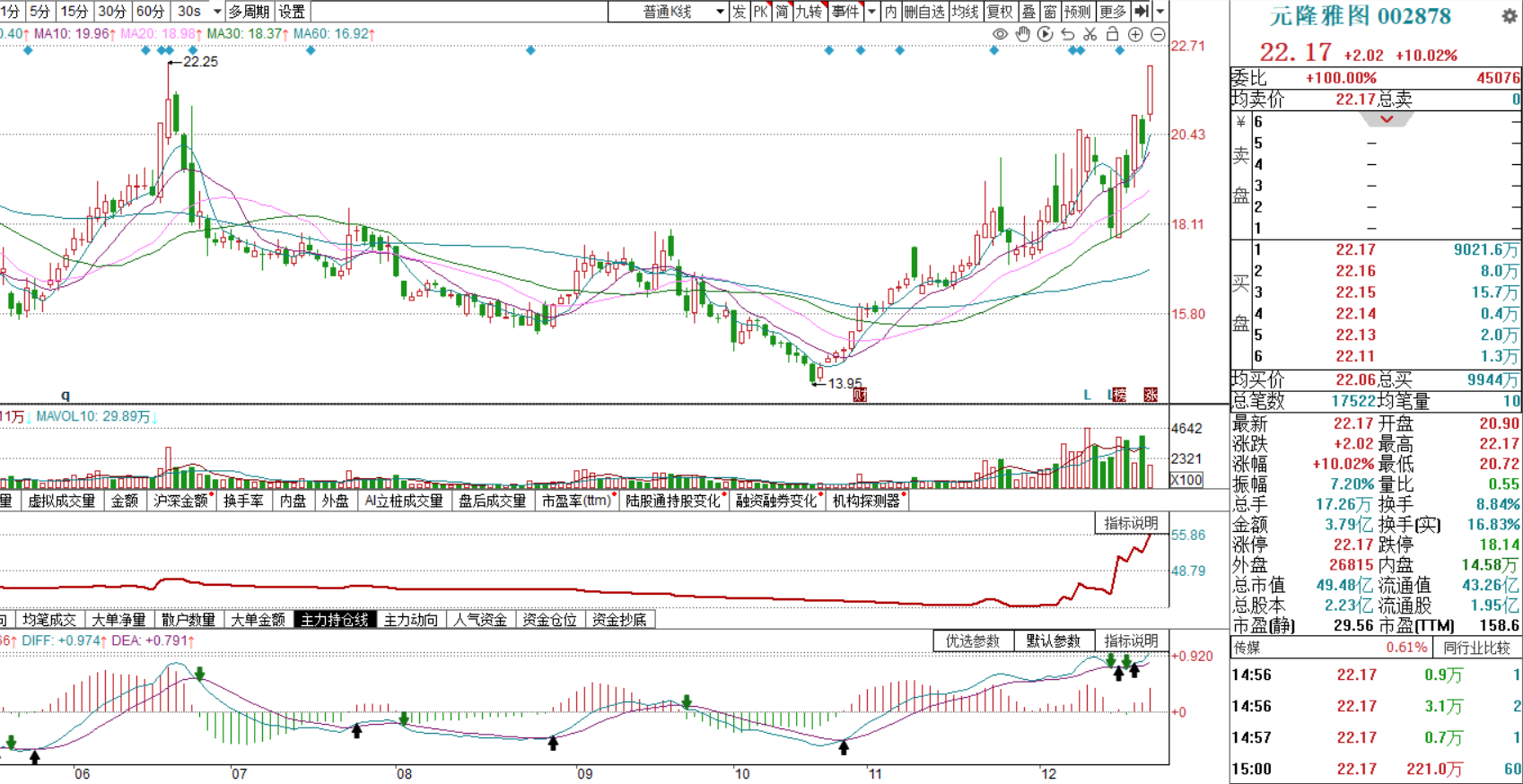Select the 5分 period
The height and width of the screenshot is (784, 1523).
click(x=39, y=11)
